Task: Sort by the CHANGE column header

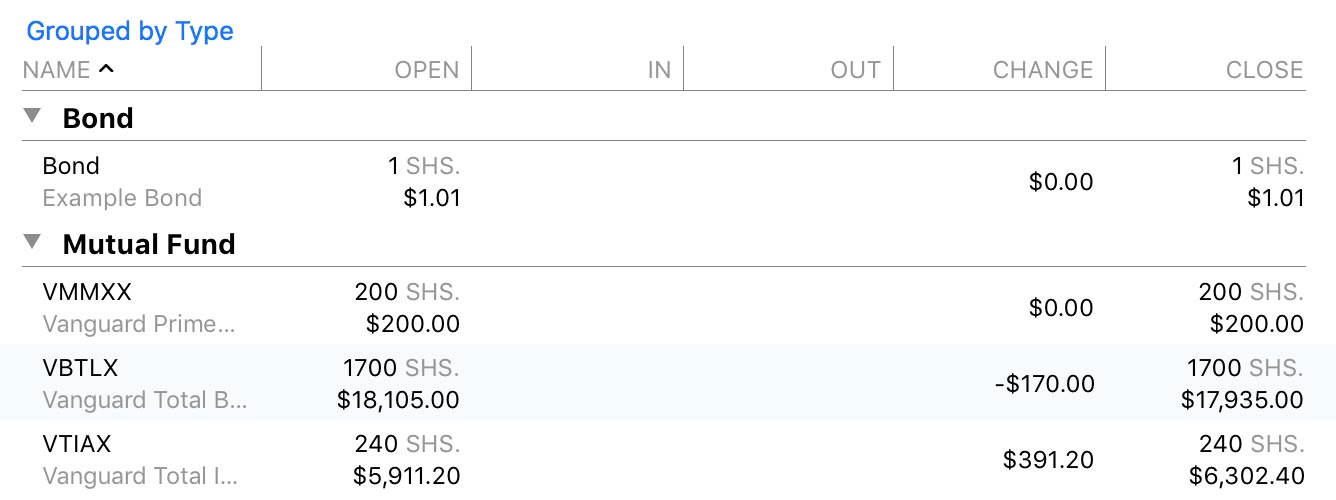Action: pyautogui.click(x=1042, y=70)
